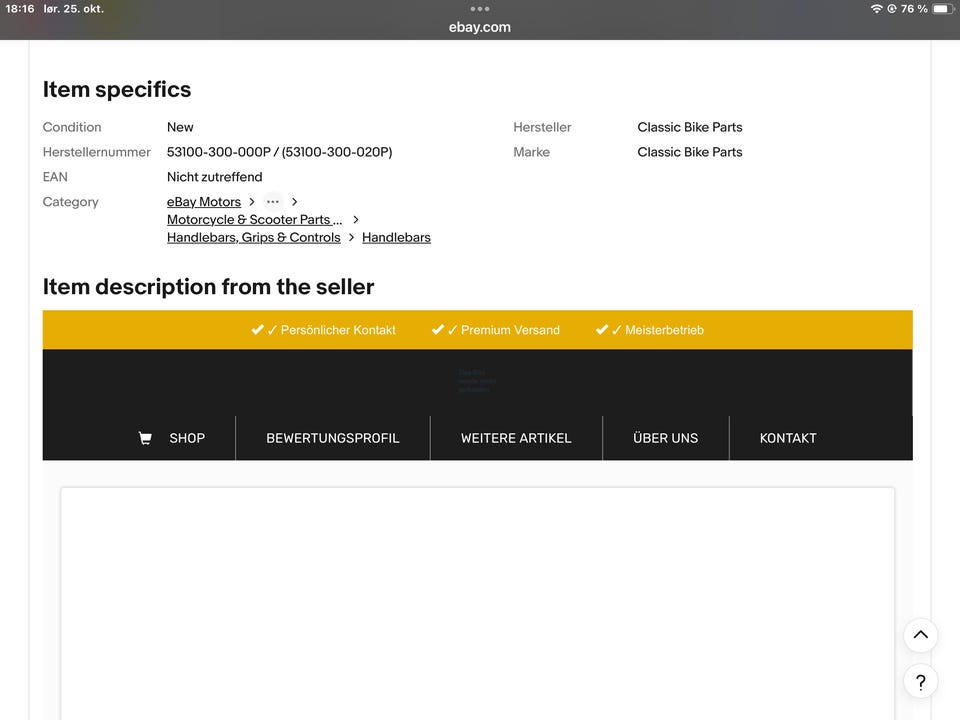The height and width of the screenshot is (720, 960).
Task: Expand the collapsed category ellipsis button
Action: (272, 201)
